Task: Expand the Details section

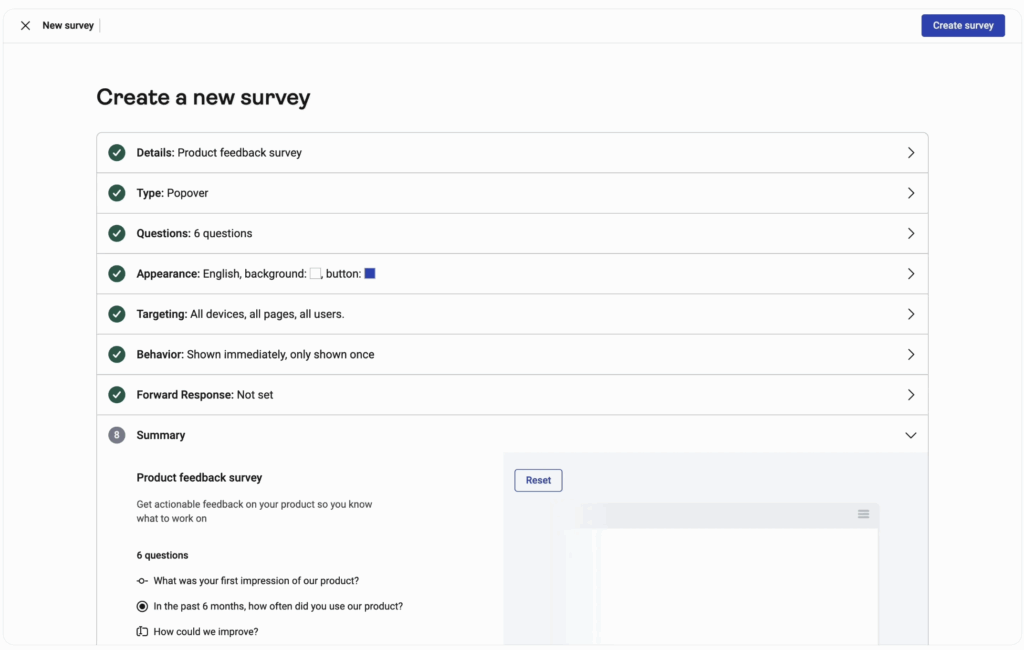Action: (x=911, y=152)
